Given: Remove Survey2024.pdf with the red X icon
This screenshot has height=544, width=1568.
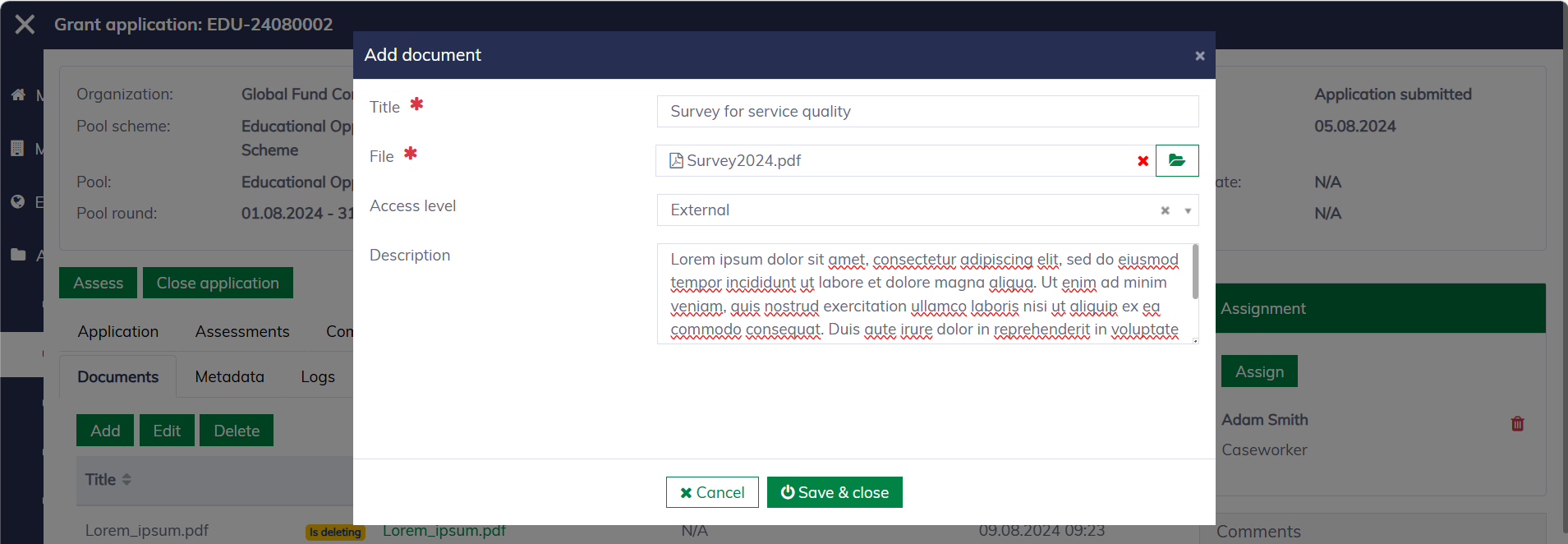Looking at the screenshot, I should [1143, 161].
